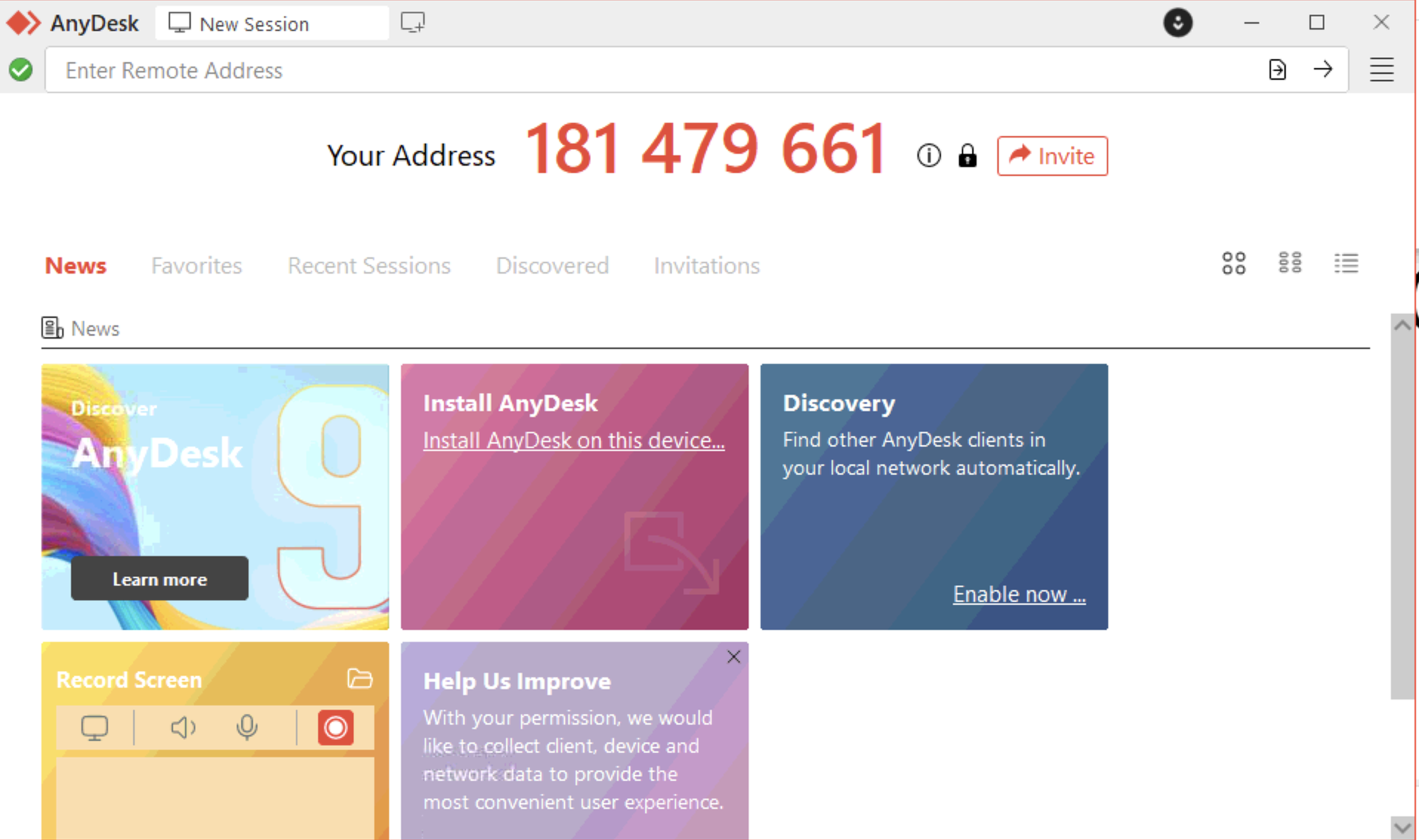Click the Discovery card title
The height and width of the screenshot is (840, 1419).
[x=839, y=403]
